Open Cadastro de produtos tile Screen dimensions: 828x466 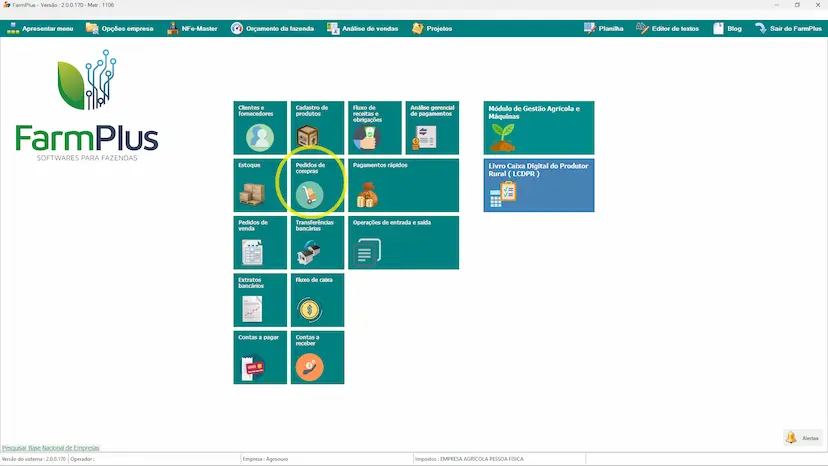coord(317,128)
